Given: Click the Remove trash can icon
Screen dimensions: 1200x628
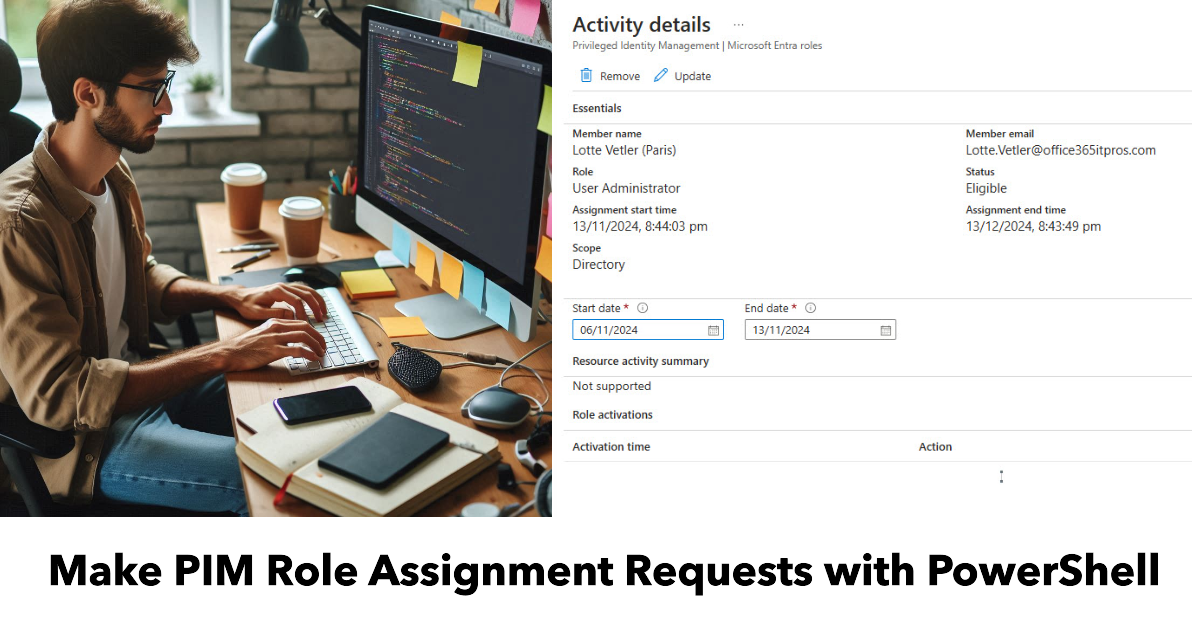Looking at the screenshot, I should (587, 76).
